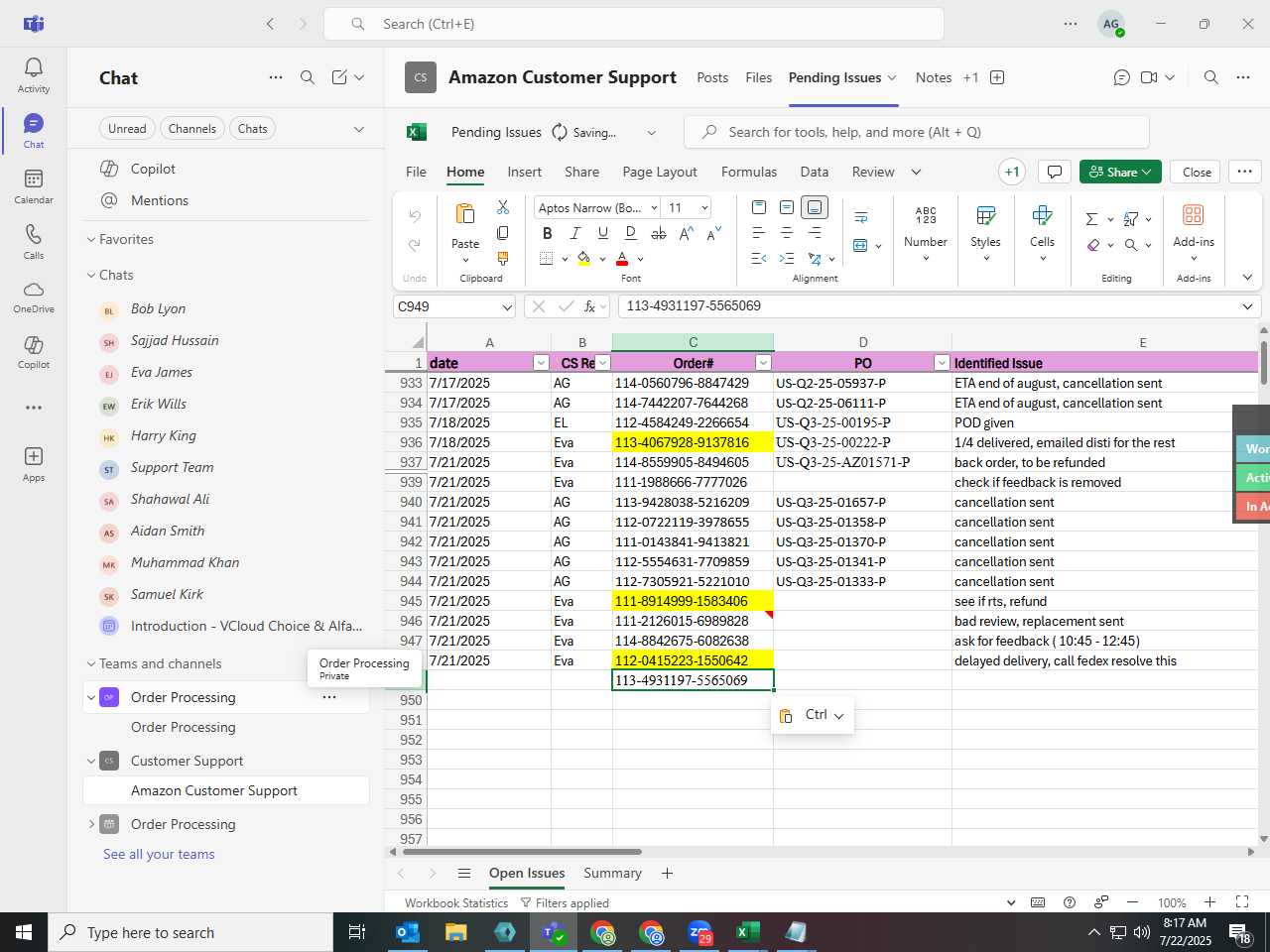Collapse the Favorites section
The image size is (1270, 952).
(91, 239)
